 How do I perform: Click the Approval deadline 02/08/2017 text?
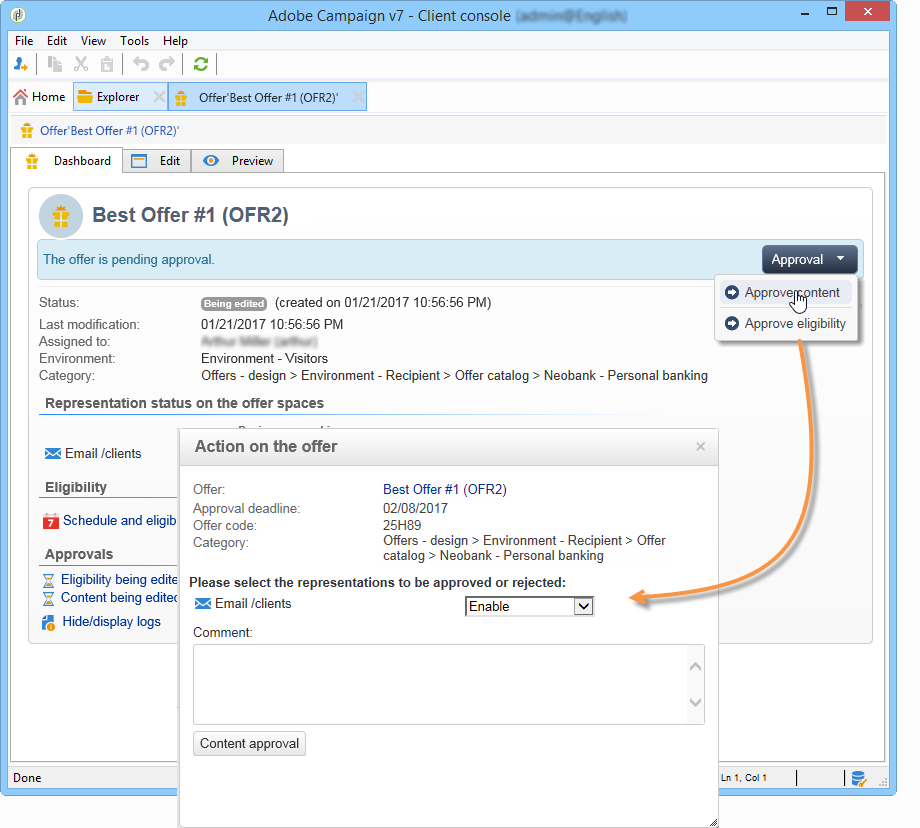[415, 508]
